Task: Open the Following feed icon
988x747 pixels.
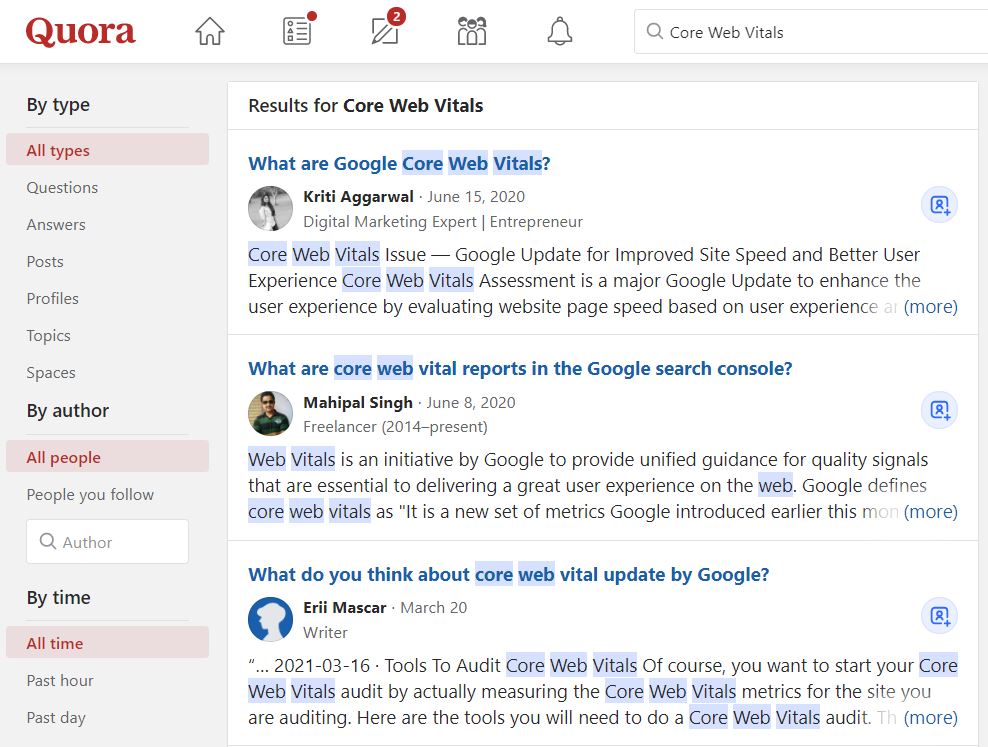Action: click(x=295, y=30)
